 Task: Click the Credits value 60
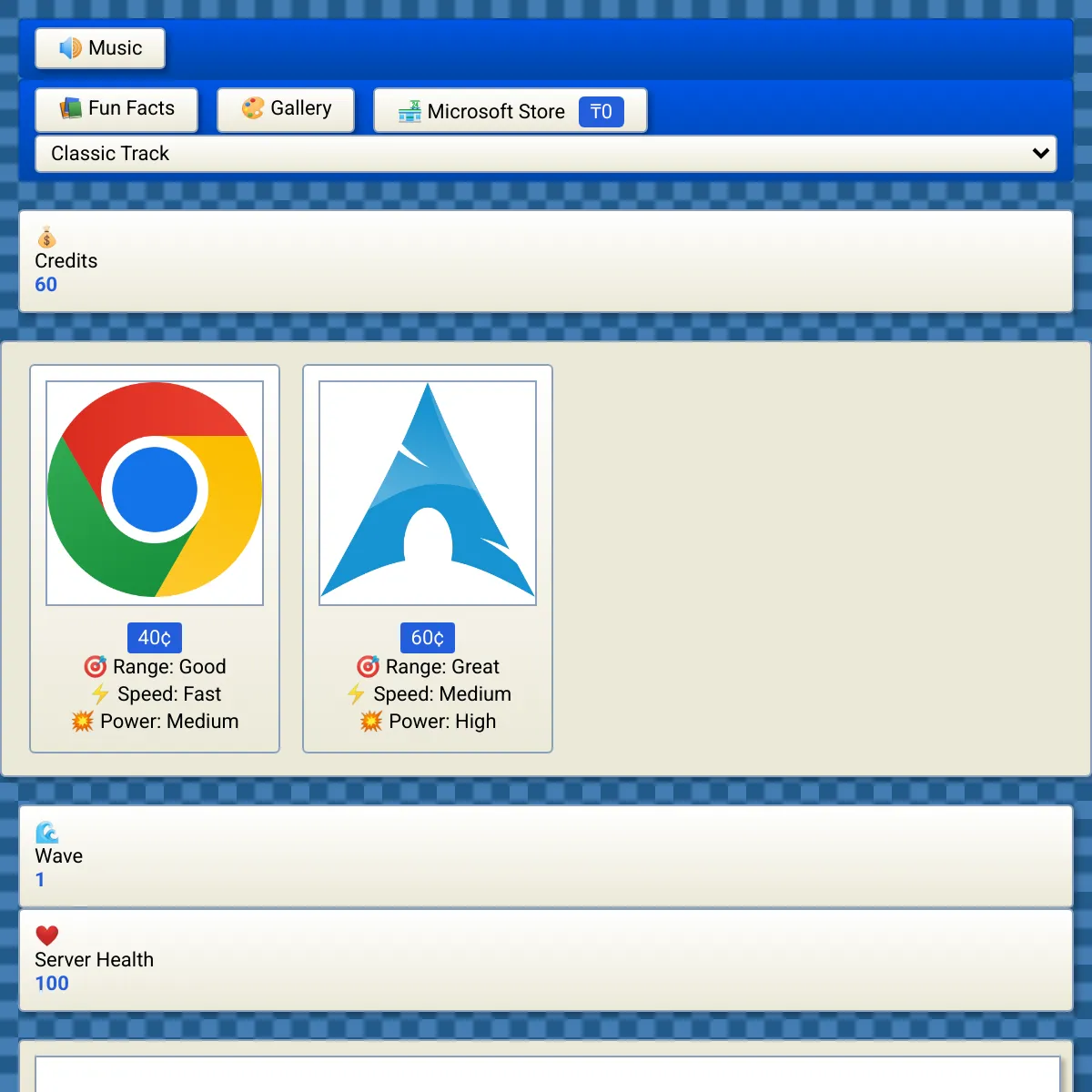pyautogui.click(x=45, y=285)
